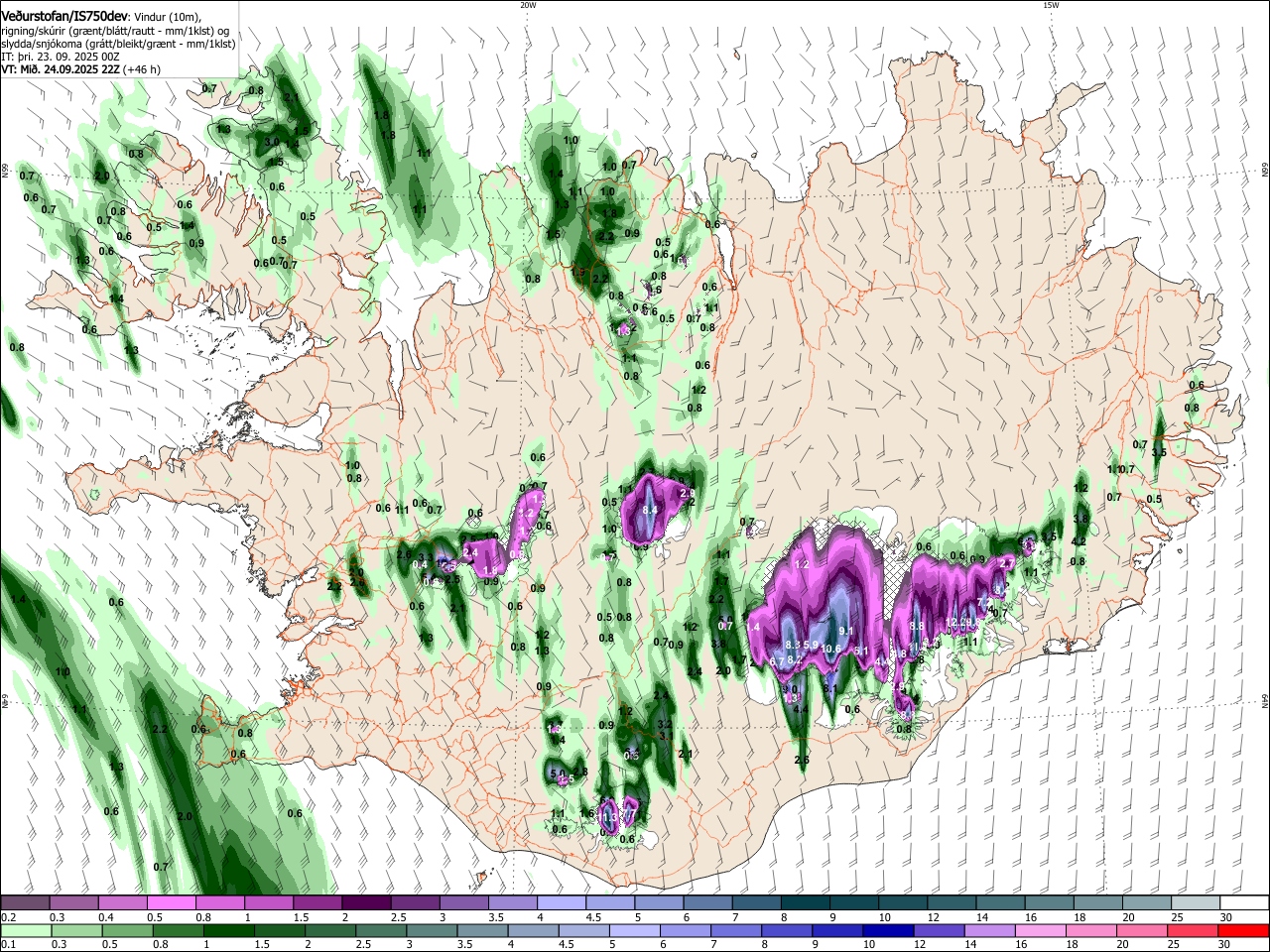Click the 5.0 precipitation value in south Iceland
The height and width of the screenshot is (952, 1270).
(557, 773)
